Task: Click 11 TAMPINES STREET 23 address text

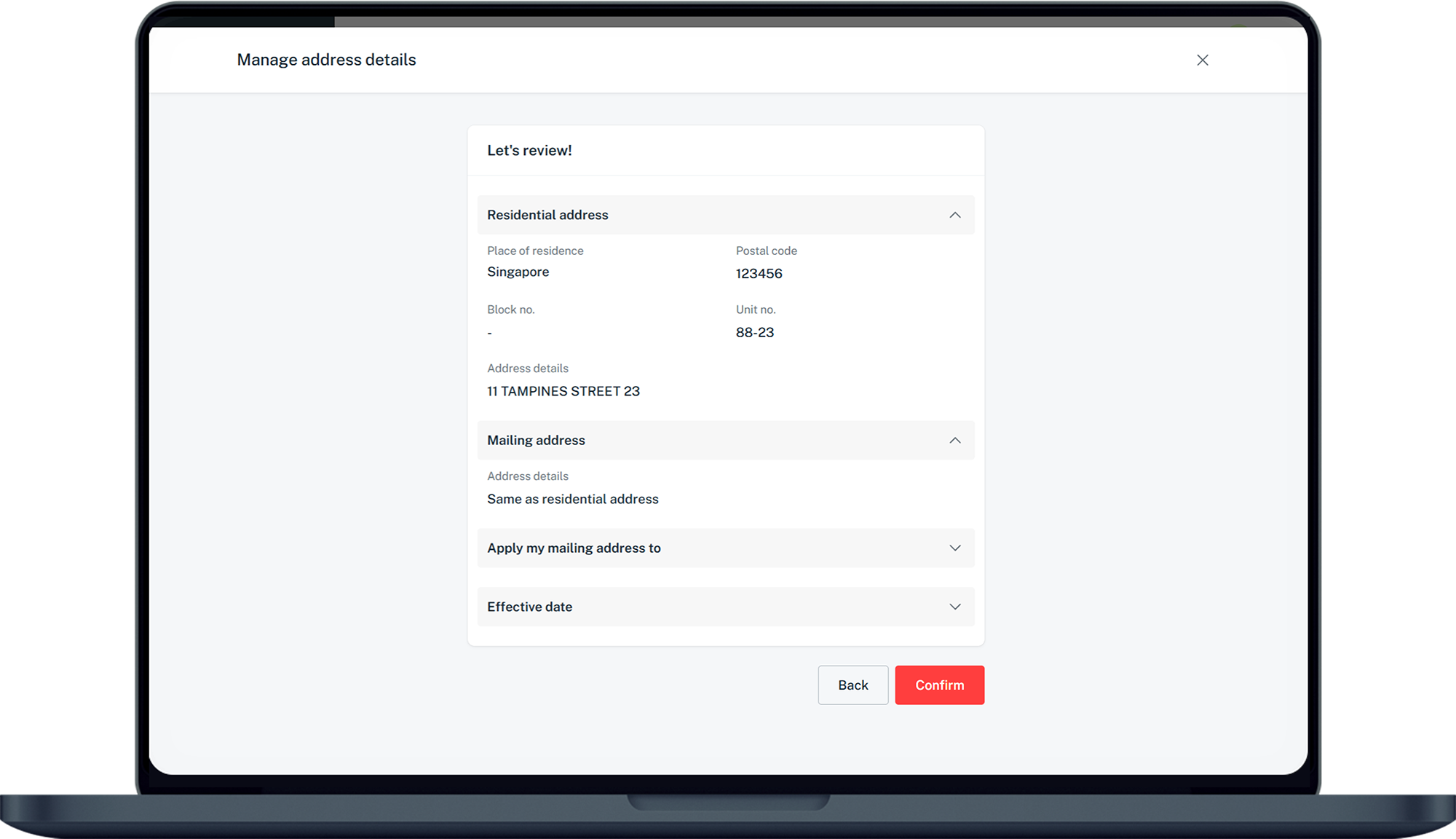Action: coord(563,391)
